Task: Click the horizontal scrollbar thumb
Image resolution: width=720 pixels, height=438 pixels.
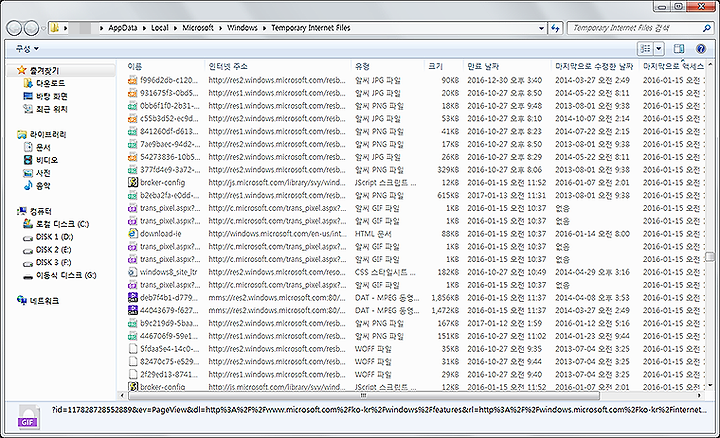Action: pos(364,395)
